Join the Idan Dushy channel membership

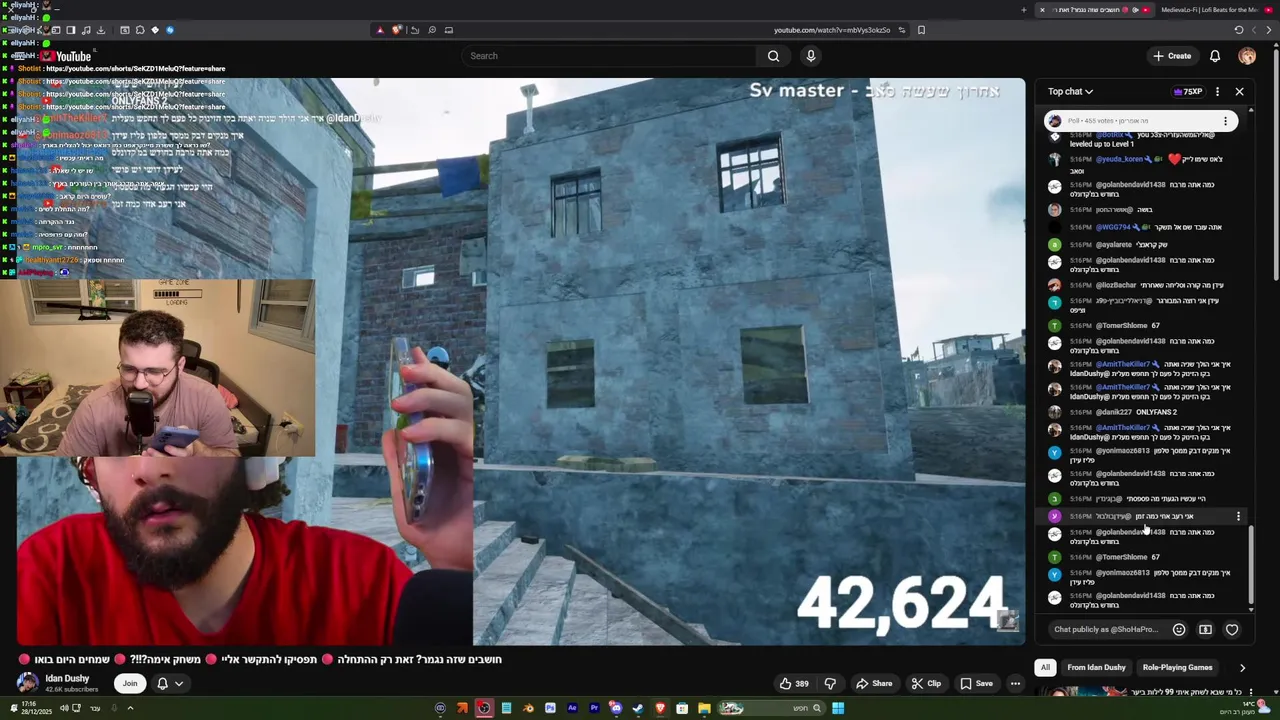(x=130, y=684)
